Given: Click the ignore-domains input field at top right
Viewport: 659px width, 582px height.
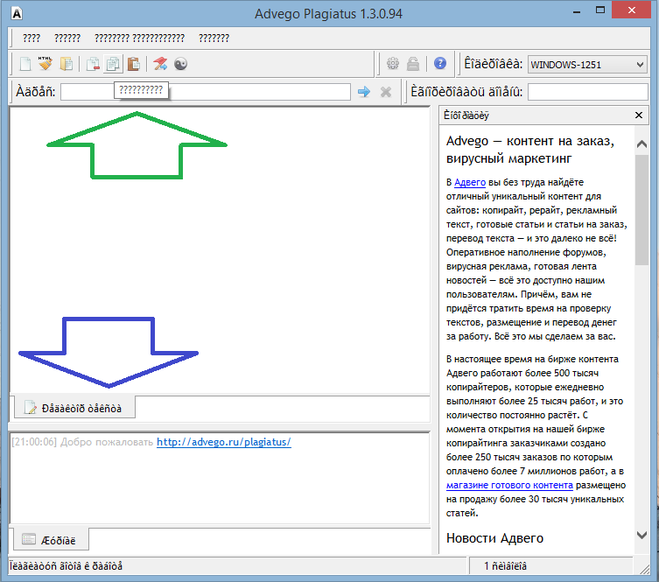Looking at the screenshot, I should (x=588, y=92).
